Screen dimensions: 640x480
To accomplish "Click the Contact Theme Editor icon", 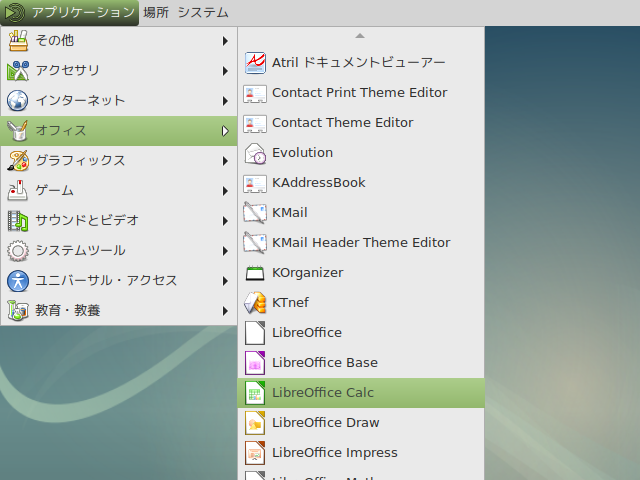I will (x=255, y=122).
